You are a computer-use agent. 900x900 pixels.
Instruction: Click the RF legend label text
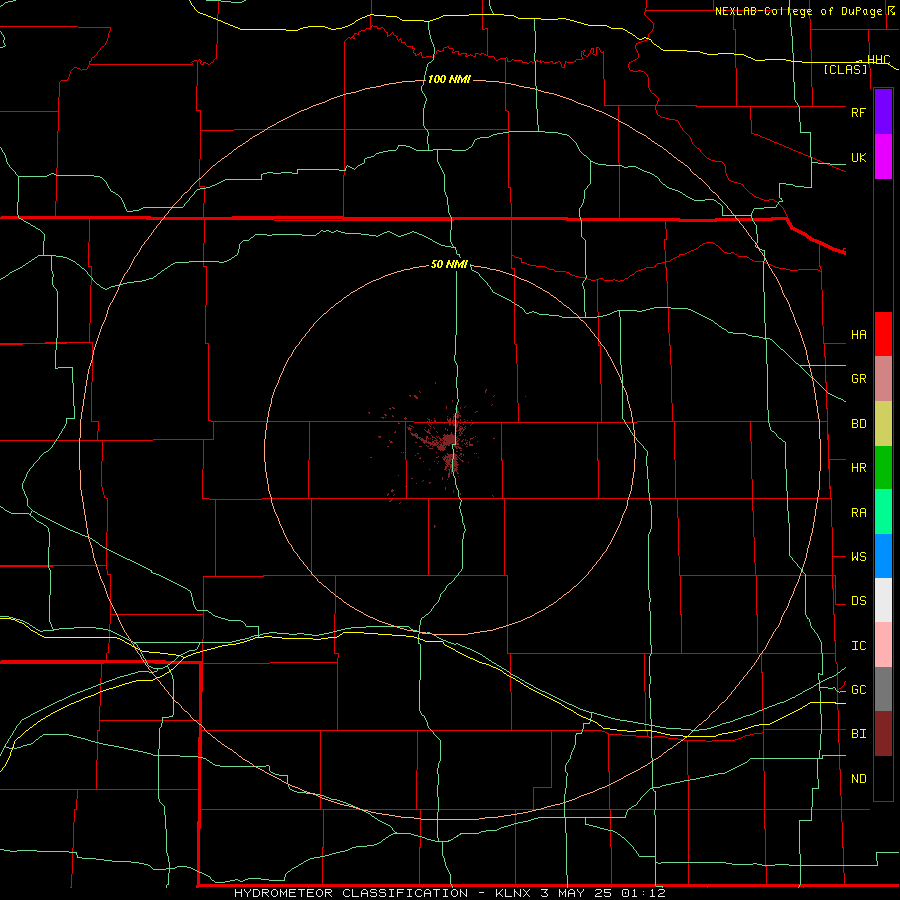858,112
